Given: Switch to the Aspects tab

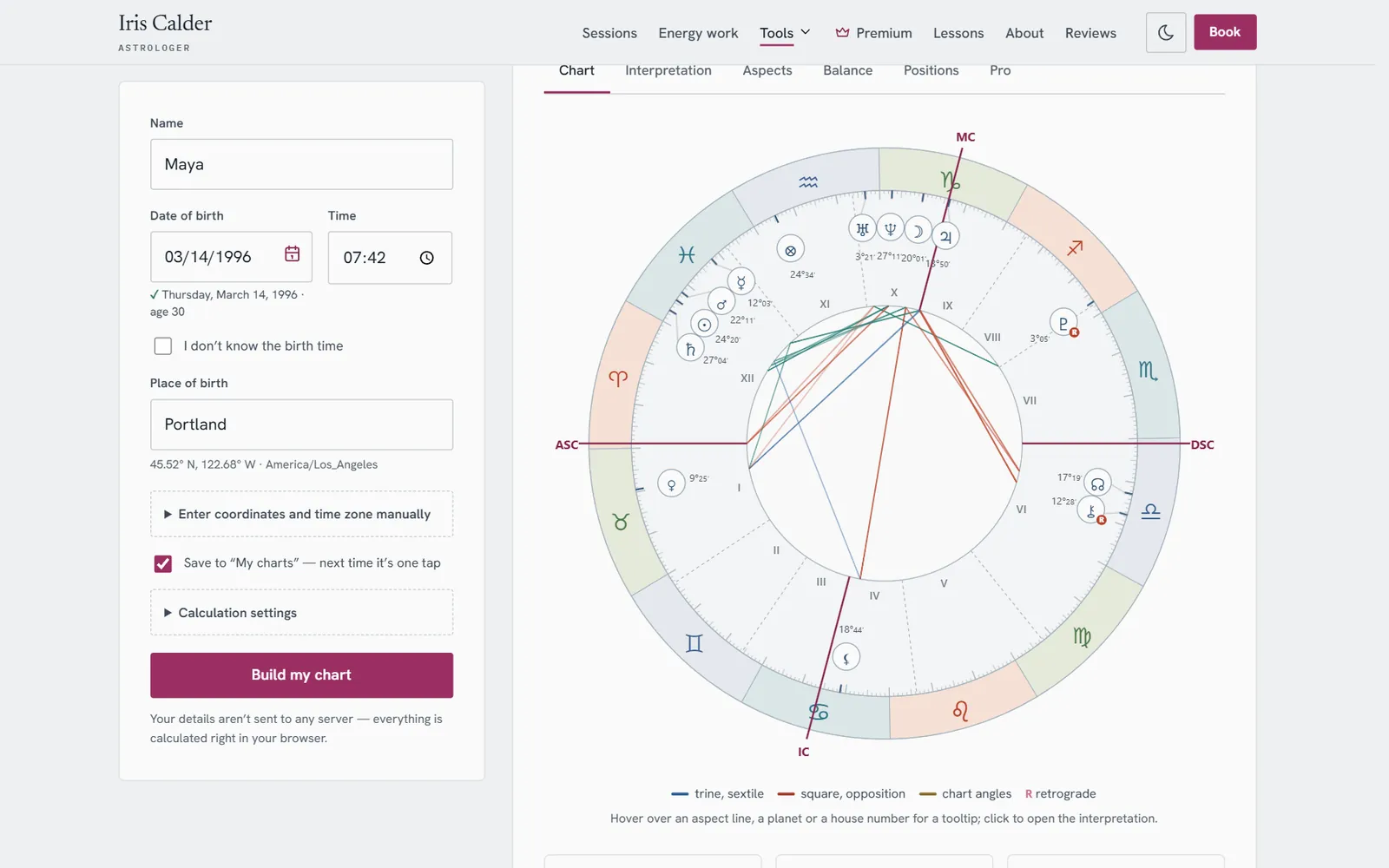Looking at the screenshot, I should click(x=767, y=70).
